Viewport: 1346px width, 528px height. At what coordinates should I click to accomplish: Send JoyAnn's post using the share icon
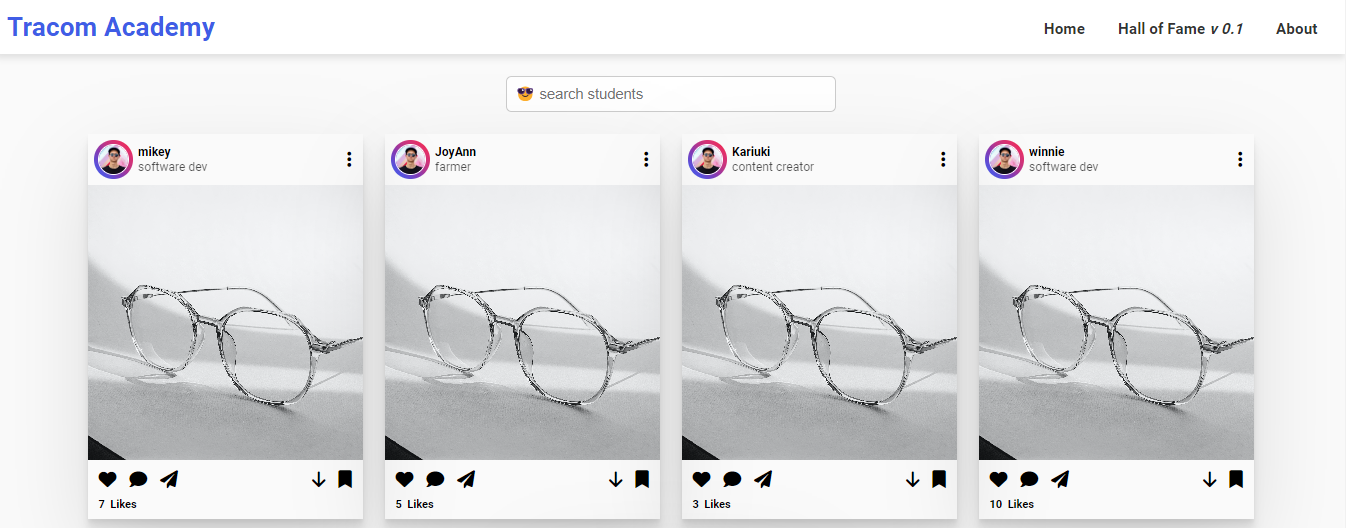click(x=466, y=480)
